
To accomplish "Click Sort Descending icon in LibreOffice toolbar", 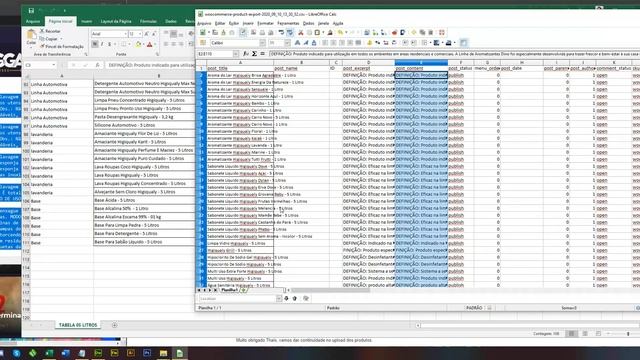I will click(384, 33).
